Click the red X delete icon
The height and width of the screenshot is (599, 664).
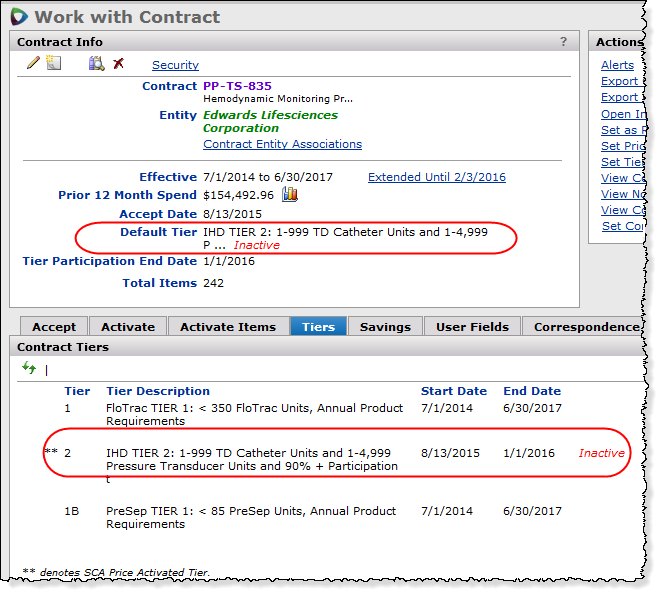click(x=118, y=64)
